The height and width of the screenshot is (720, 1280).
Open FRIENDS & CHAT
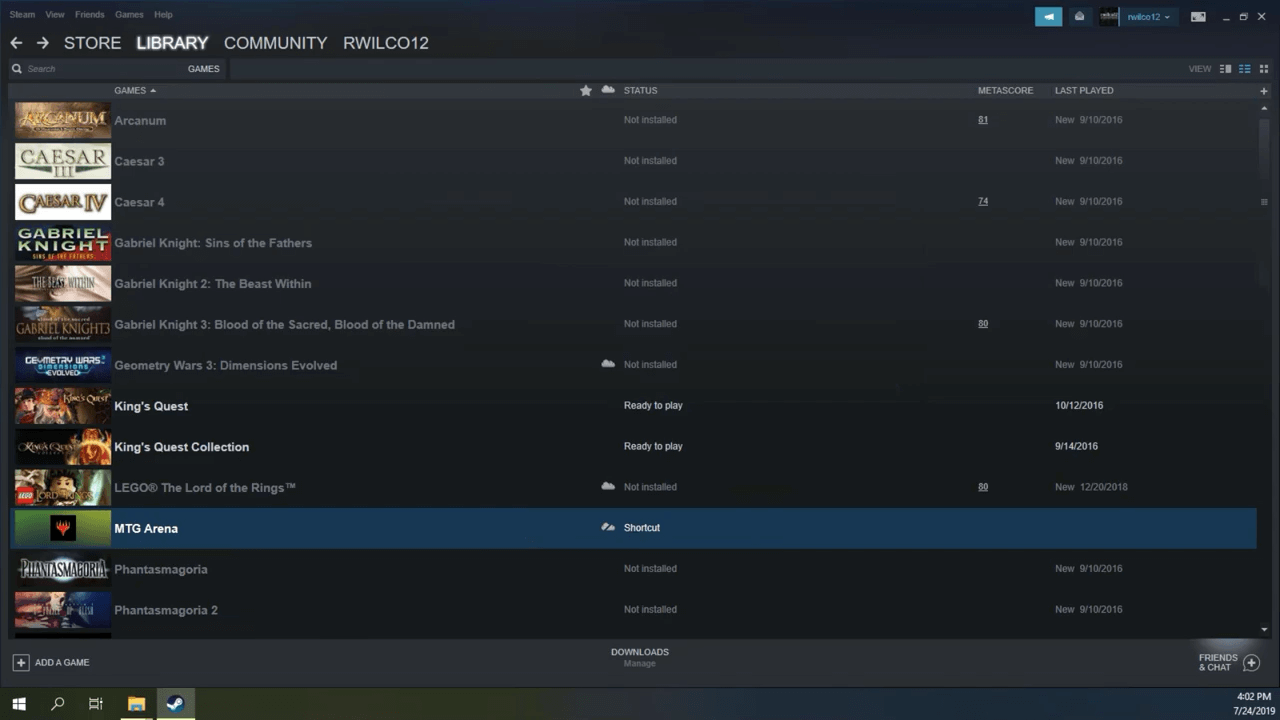(x=1218, y=662)
